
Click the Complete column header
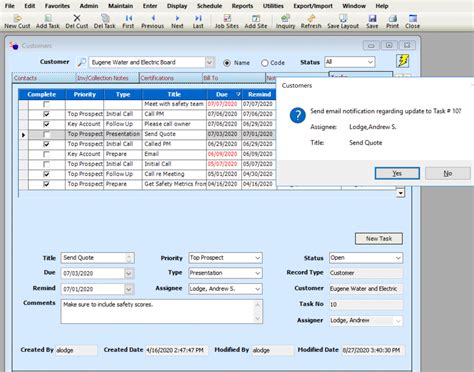(42, 94)
